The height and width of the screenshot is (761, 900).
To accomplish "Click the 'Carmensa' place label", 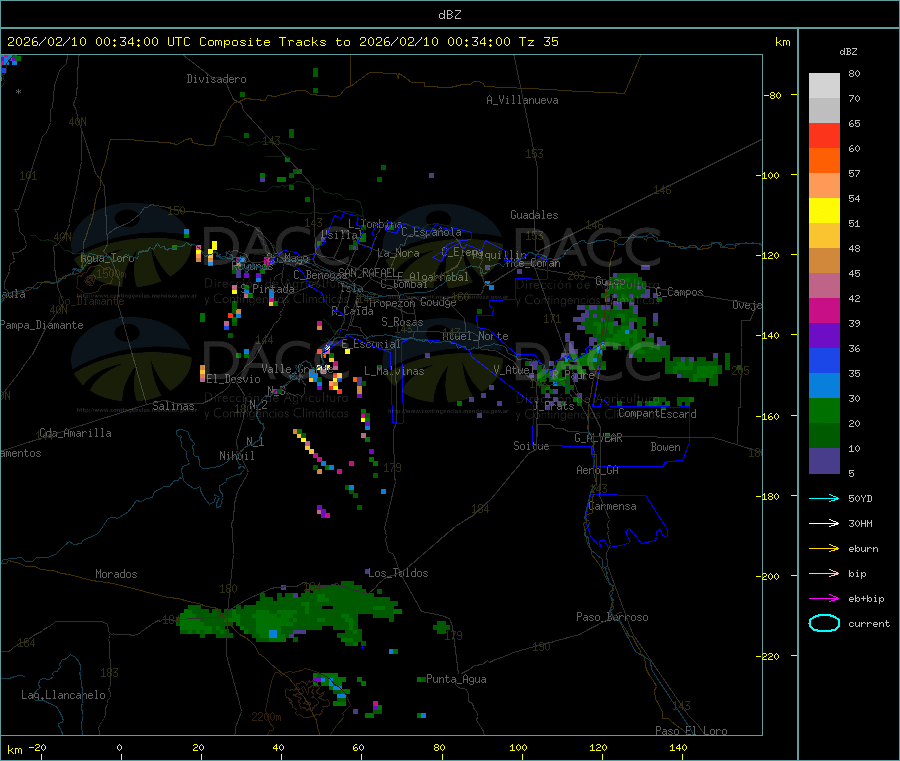I will [612, 506].
